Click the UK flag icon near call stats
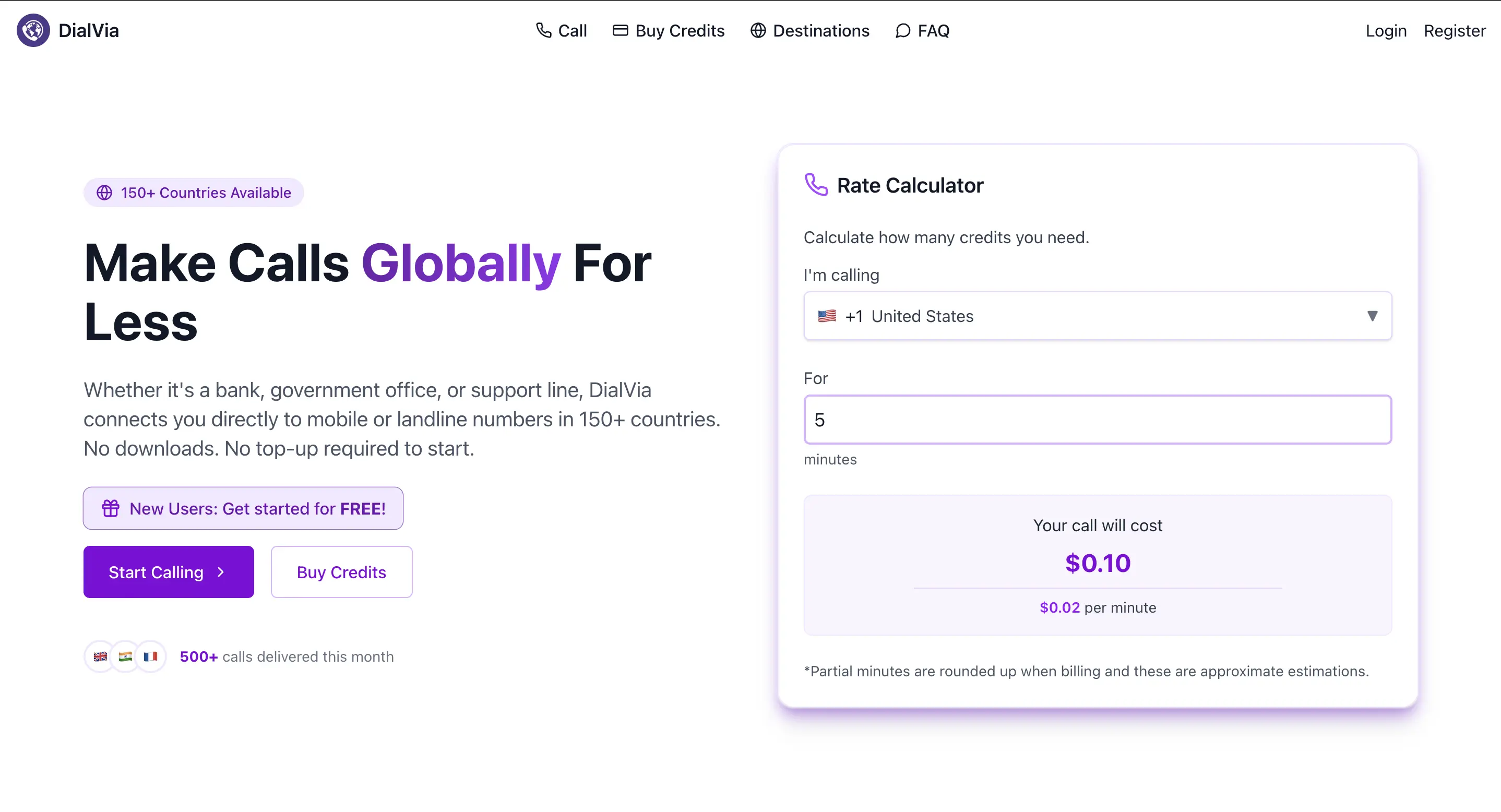 100,656
